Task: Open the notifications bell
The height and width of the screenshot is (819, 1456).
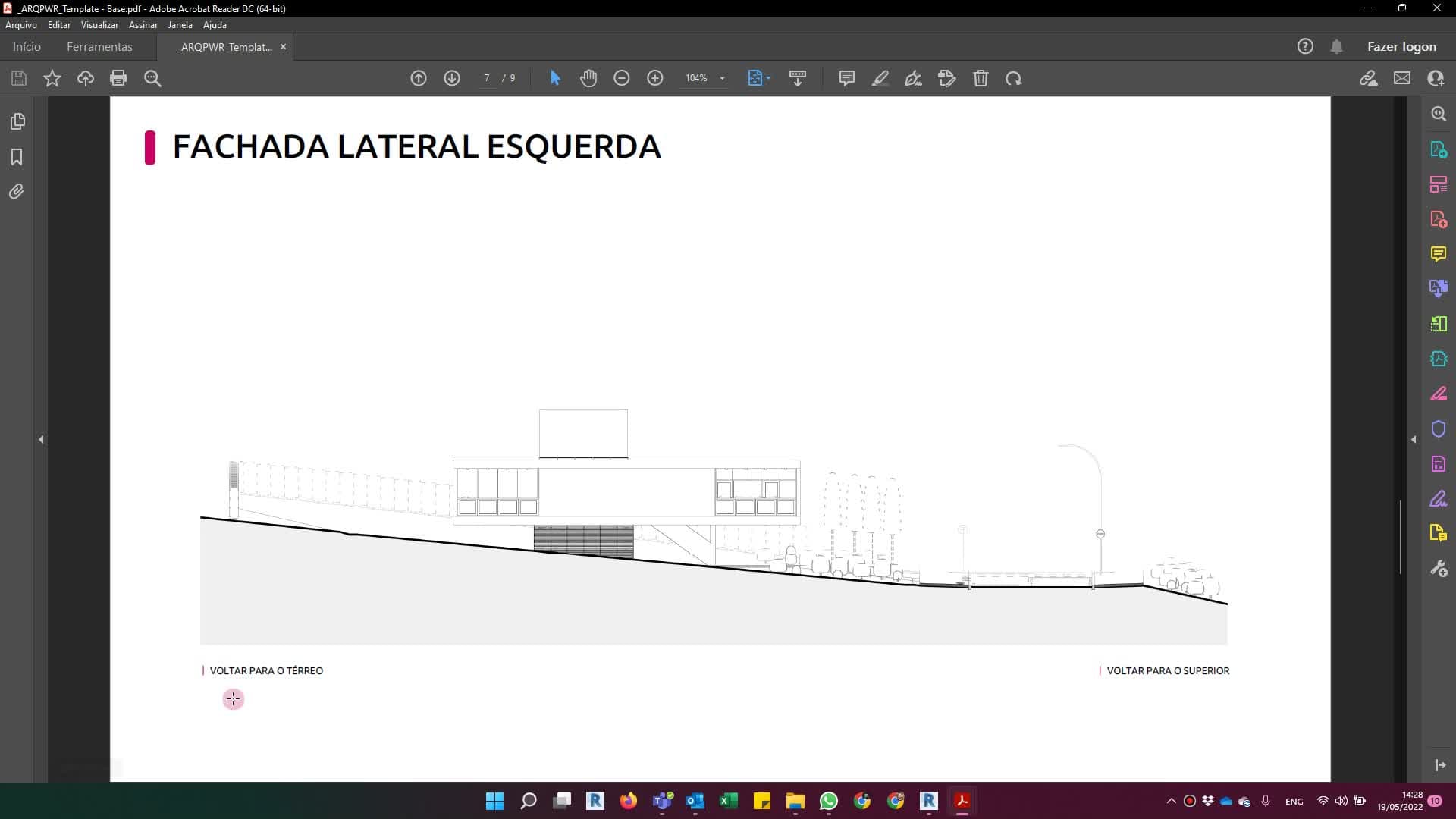Action: [1337, 46]
